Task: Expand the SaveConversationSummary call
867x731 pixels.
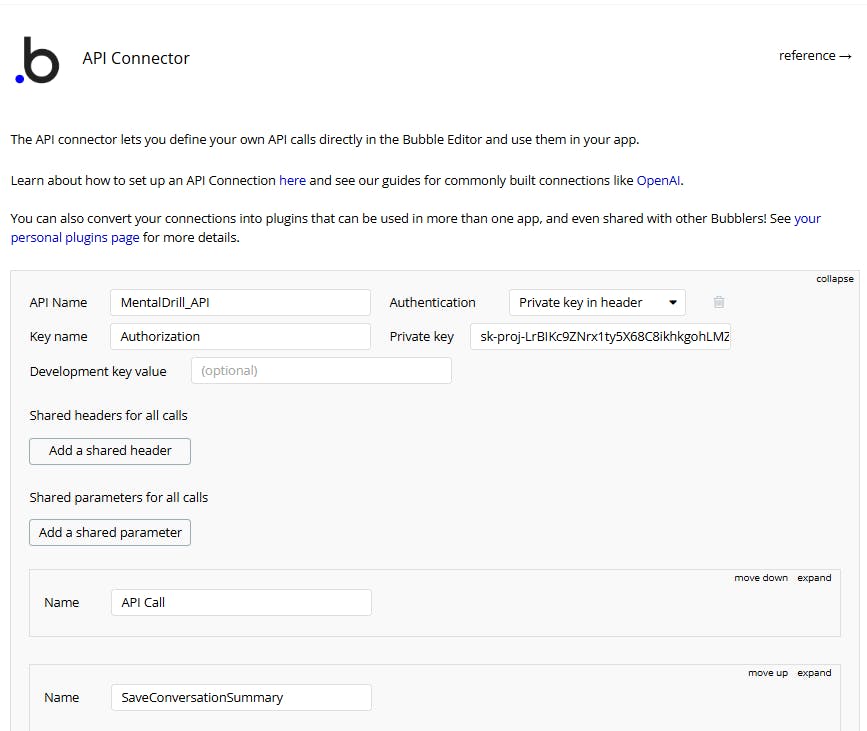Action: tap(814, 673)
